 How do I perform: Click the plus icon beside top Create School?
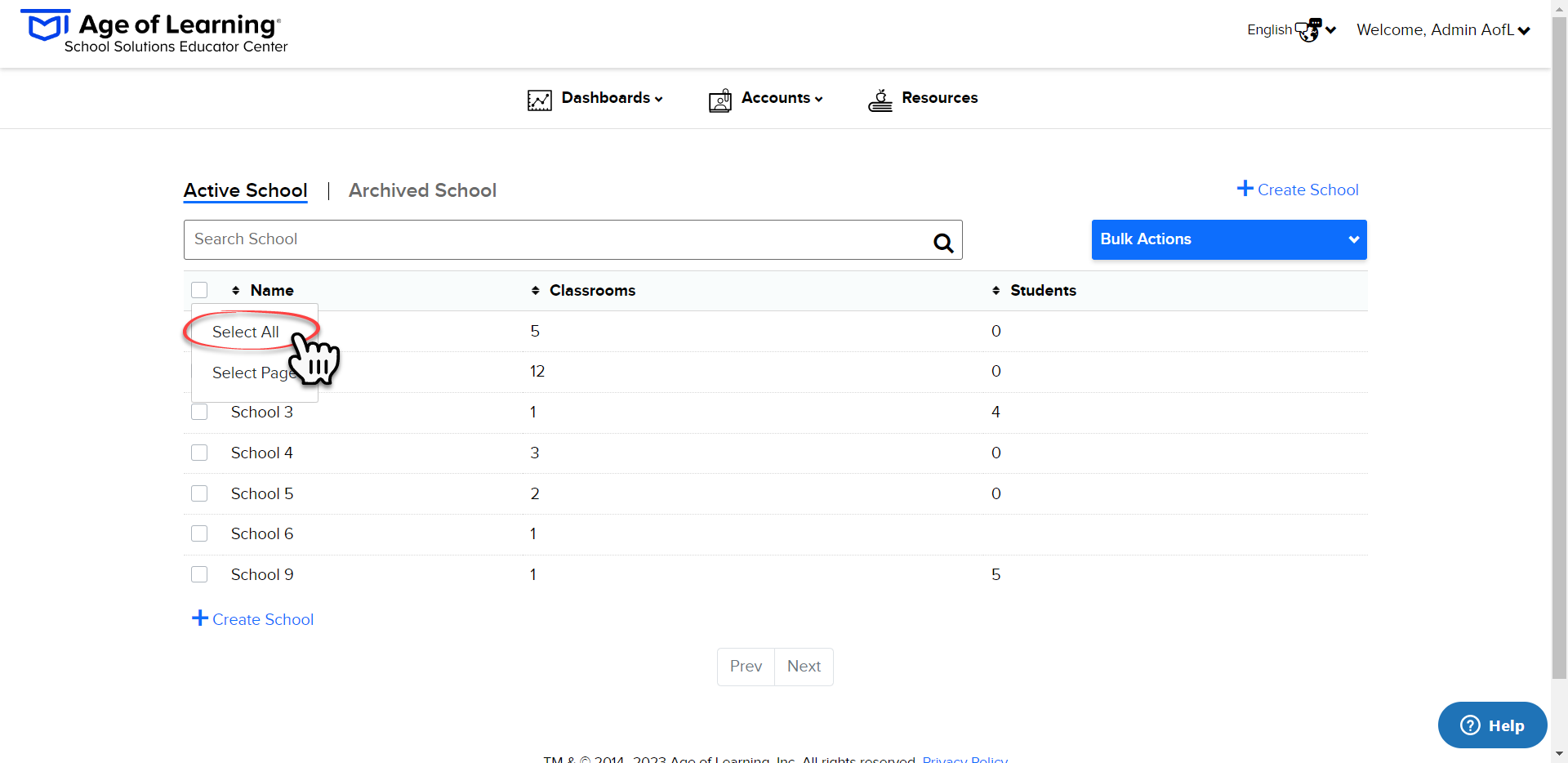click(1245, 188)
